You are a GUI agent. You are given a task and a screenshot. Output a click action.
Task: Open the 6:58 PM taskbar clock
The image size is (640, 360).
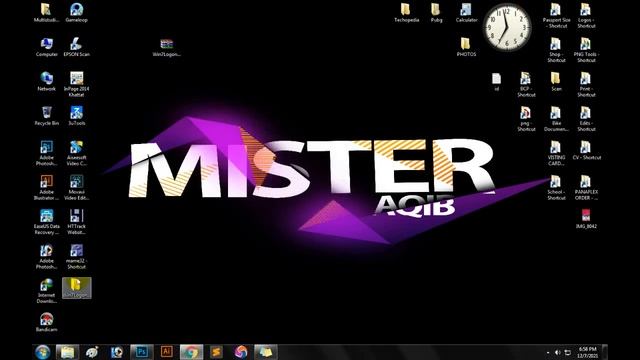587,352
